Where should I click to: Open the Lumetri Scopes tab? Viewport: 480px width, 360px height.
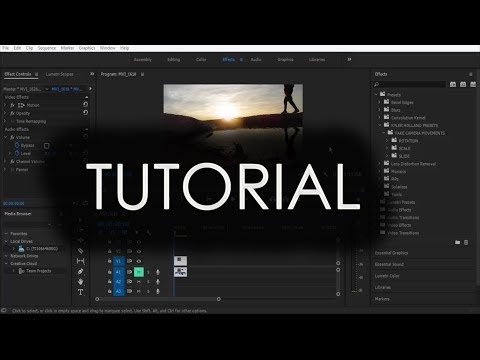point(60,74)
